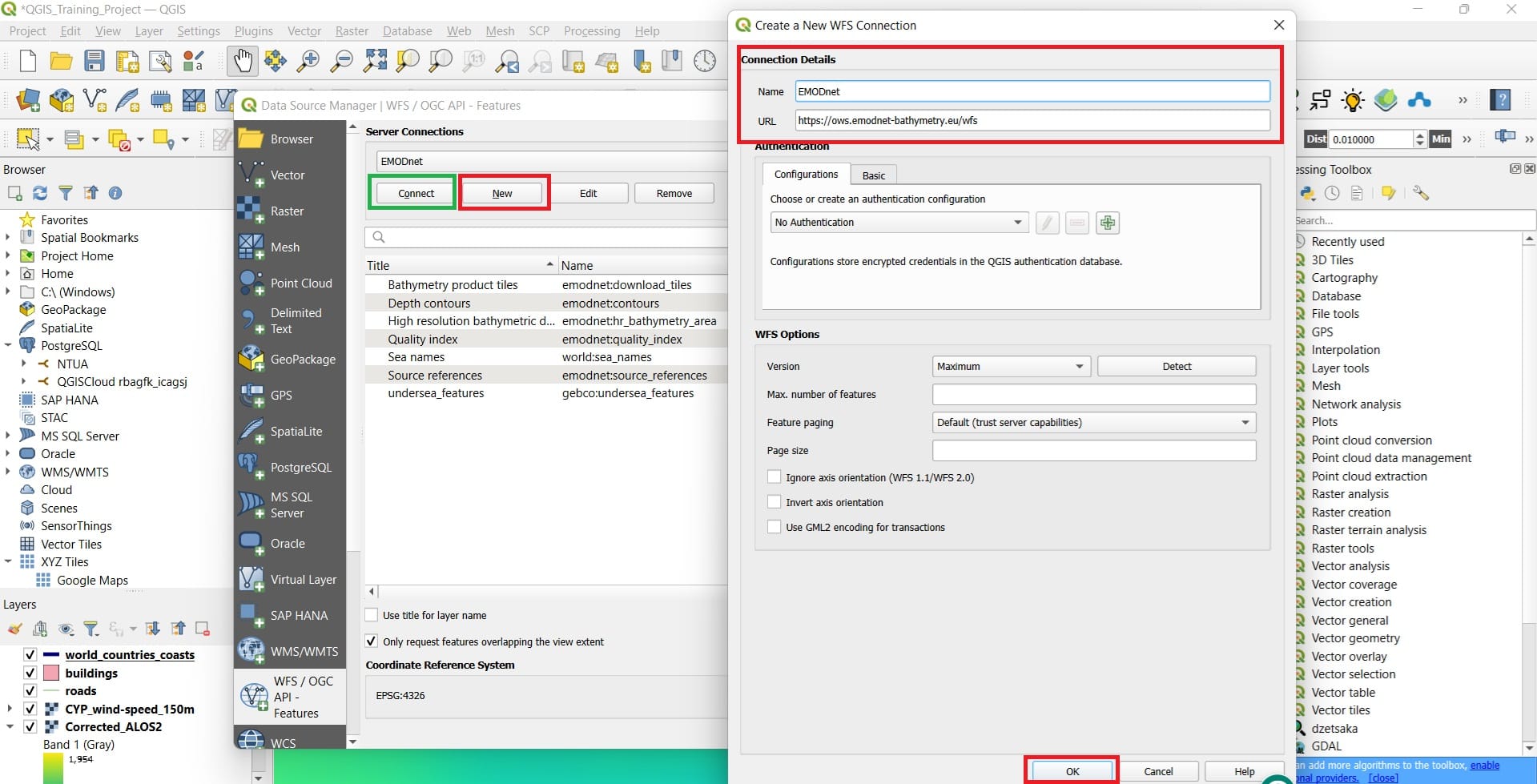1537x784 pixels.
Task: Open the EMODnet server connections dropdown
Action: coord(552,161)
